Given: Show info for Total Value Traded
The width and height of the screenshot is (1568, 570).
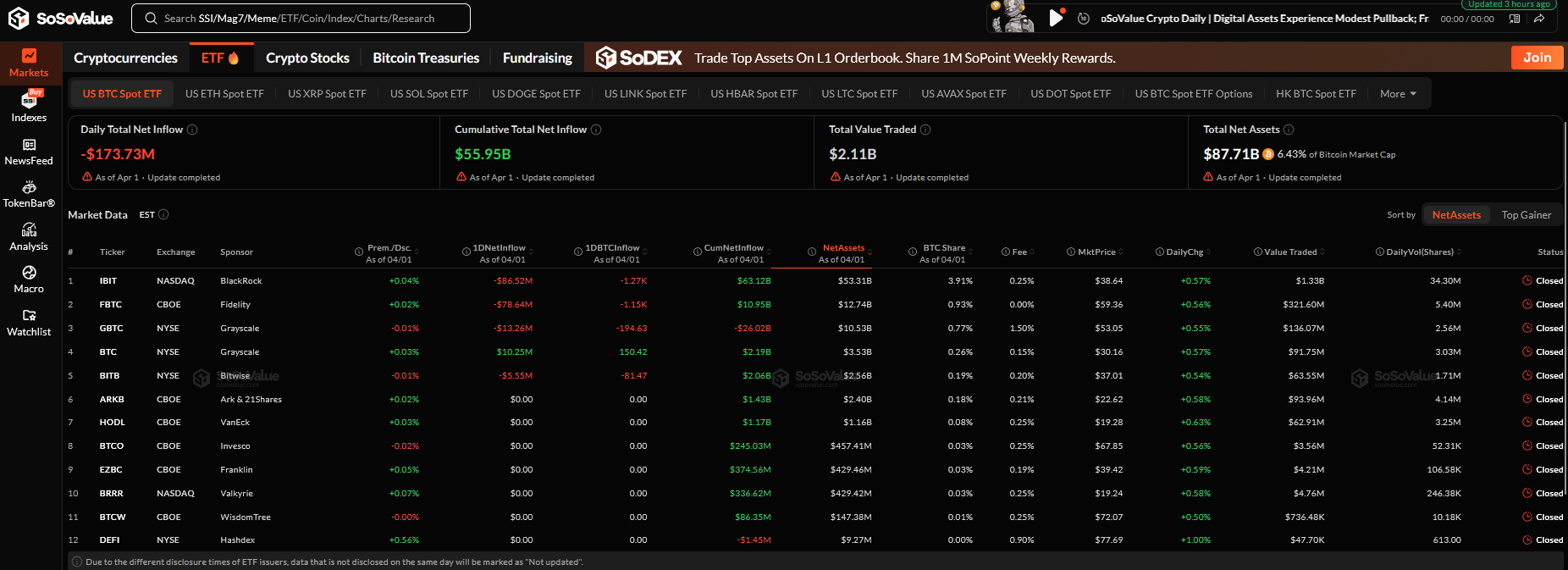Looking at the screenshot, I should (925, 130).
